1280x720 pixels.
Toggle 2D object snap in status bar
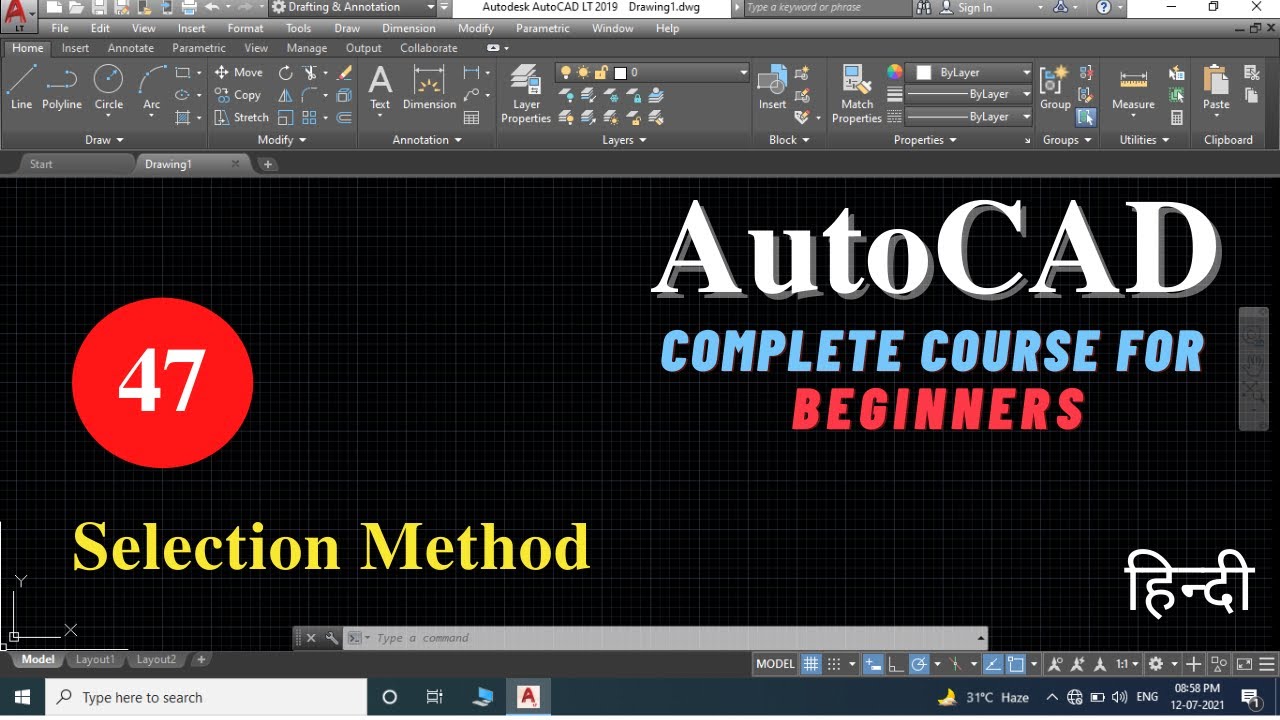[x=1016, y=664]
